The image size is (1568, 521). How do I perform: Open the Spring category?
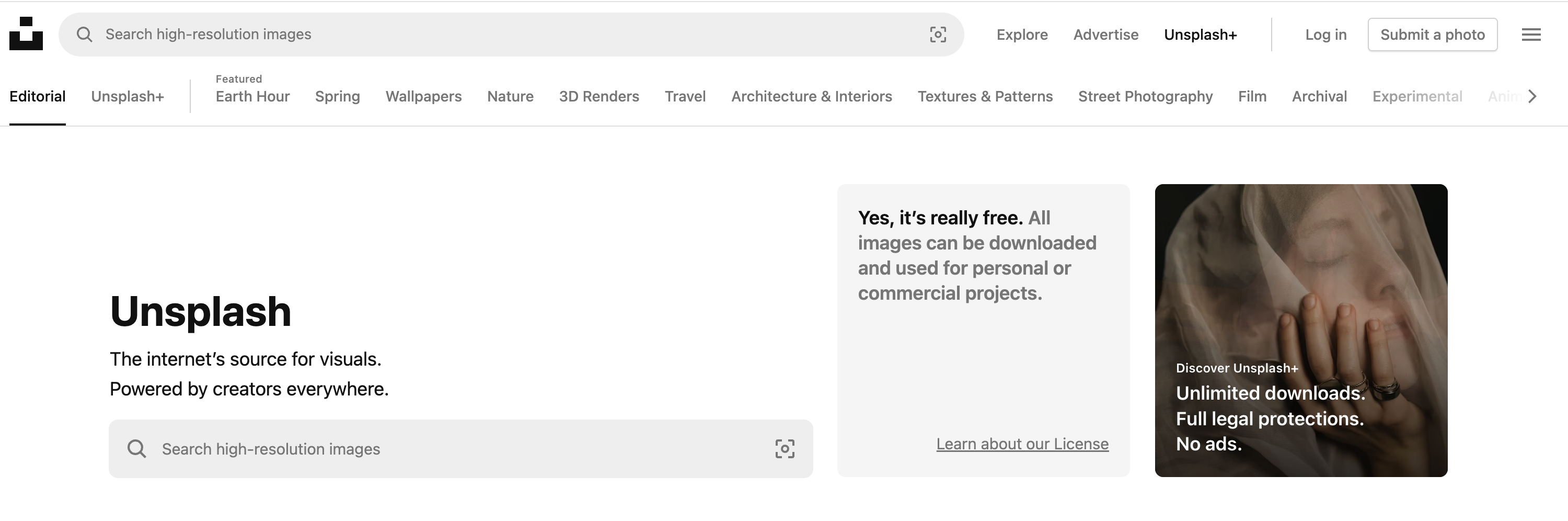click(x=337, y=96)
